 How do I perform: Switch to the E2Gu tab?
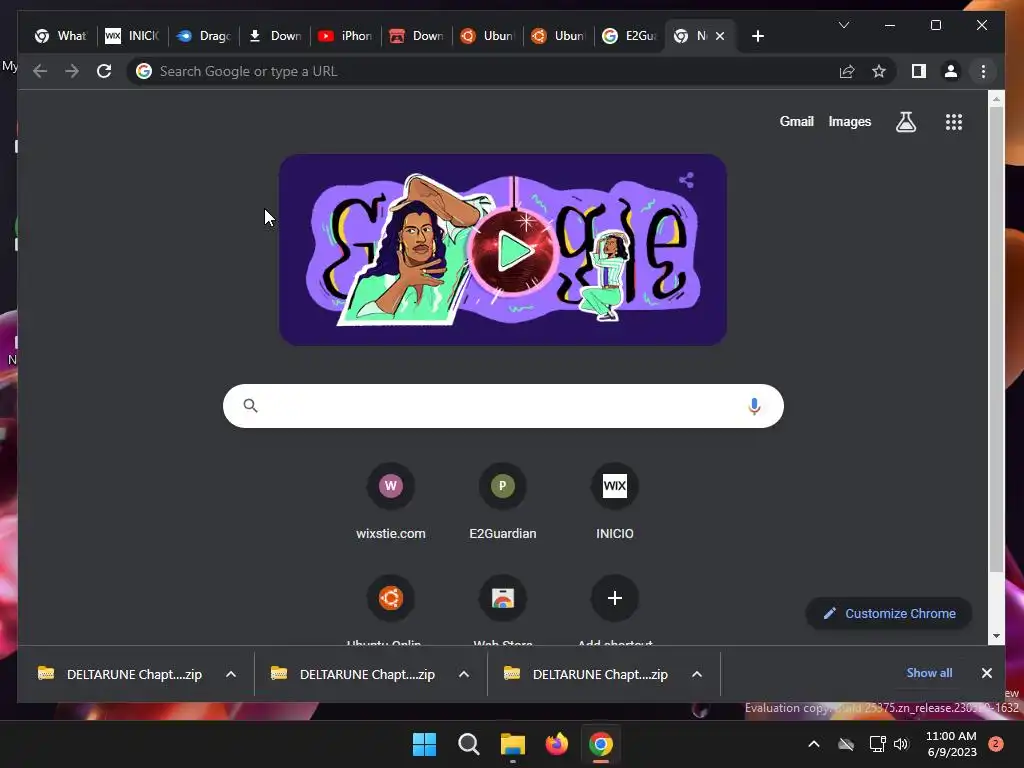tap(630, 36)
